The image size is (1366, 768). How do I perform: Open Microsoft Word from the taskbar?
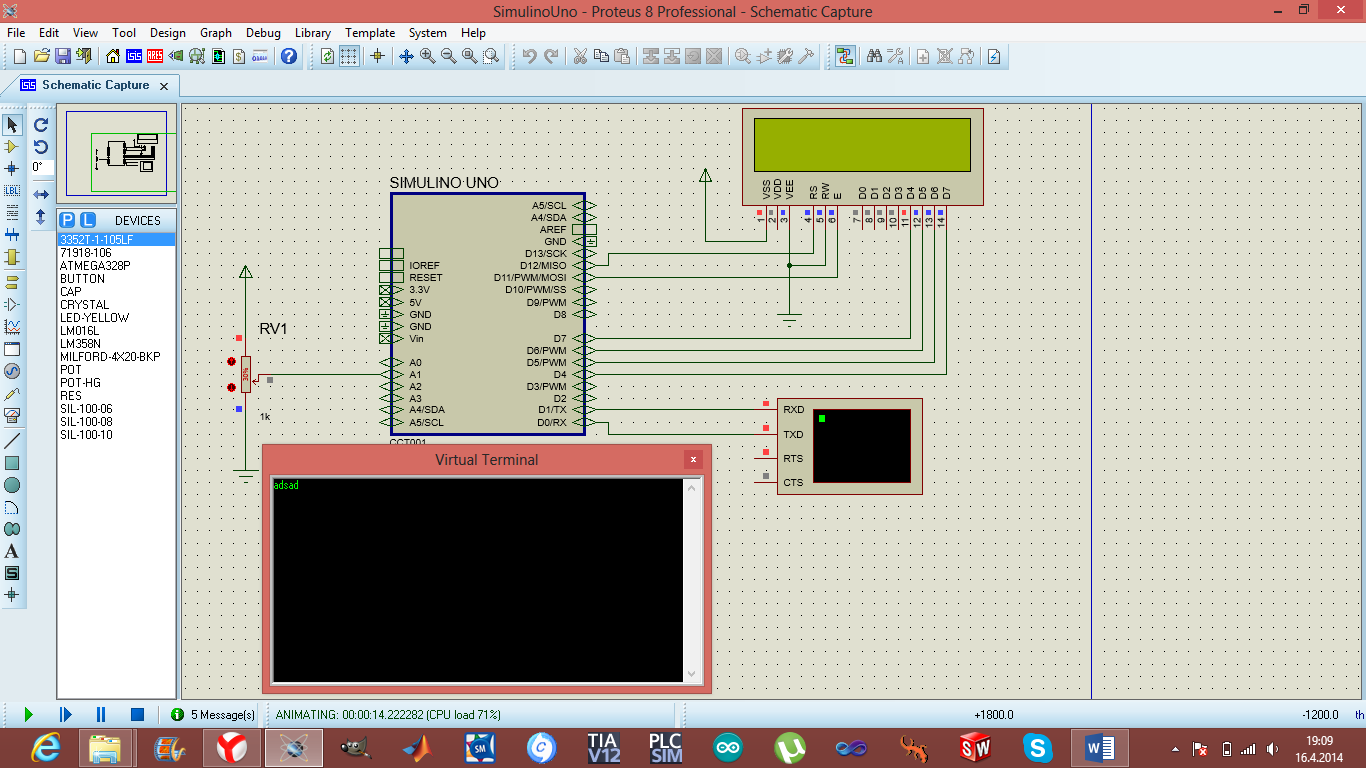point(1100,747)
